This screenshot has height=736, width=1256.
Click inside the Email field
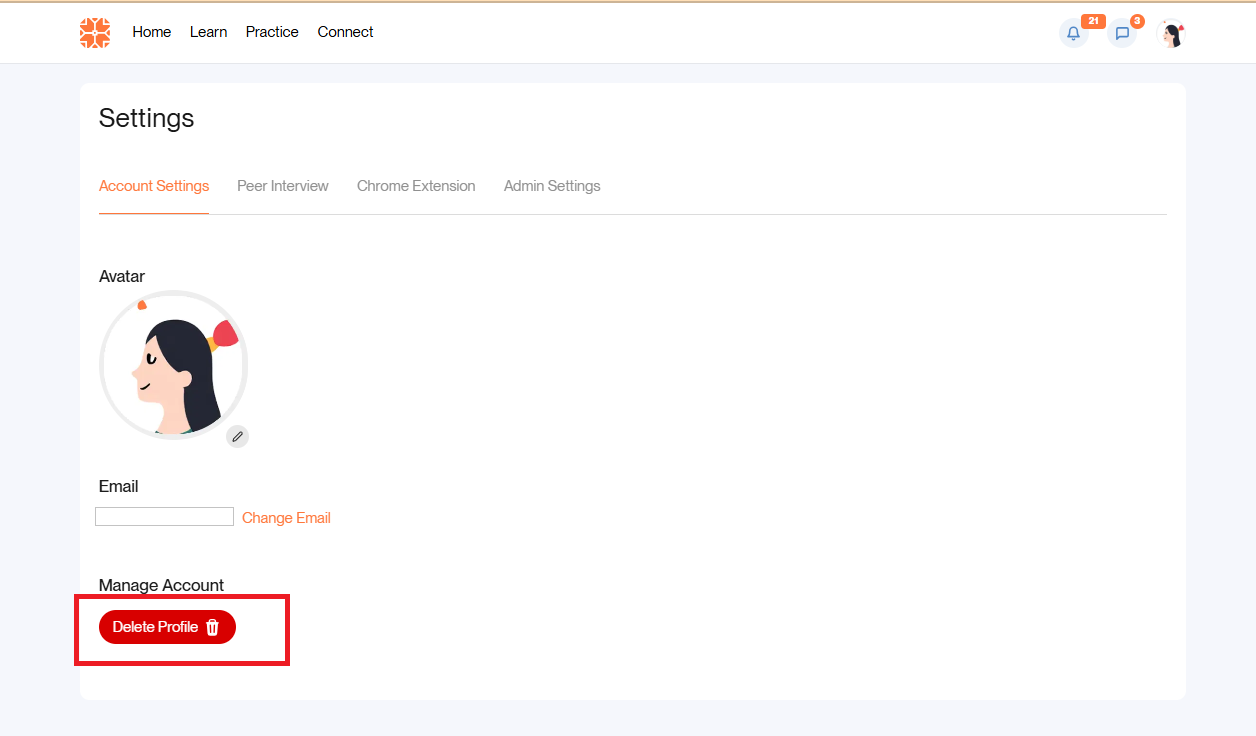pyautogui.click(x=164, y=517)
